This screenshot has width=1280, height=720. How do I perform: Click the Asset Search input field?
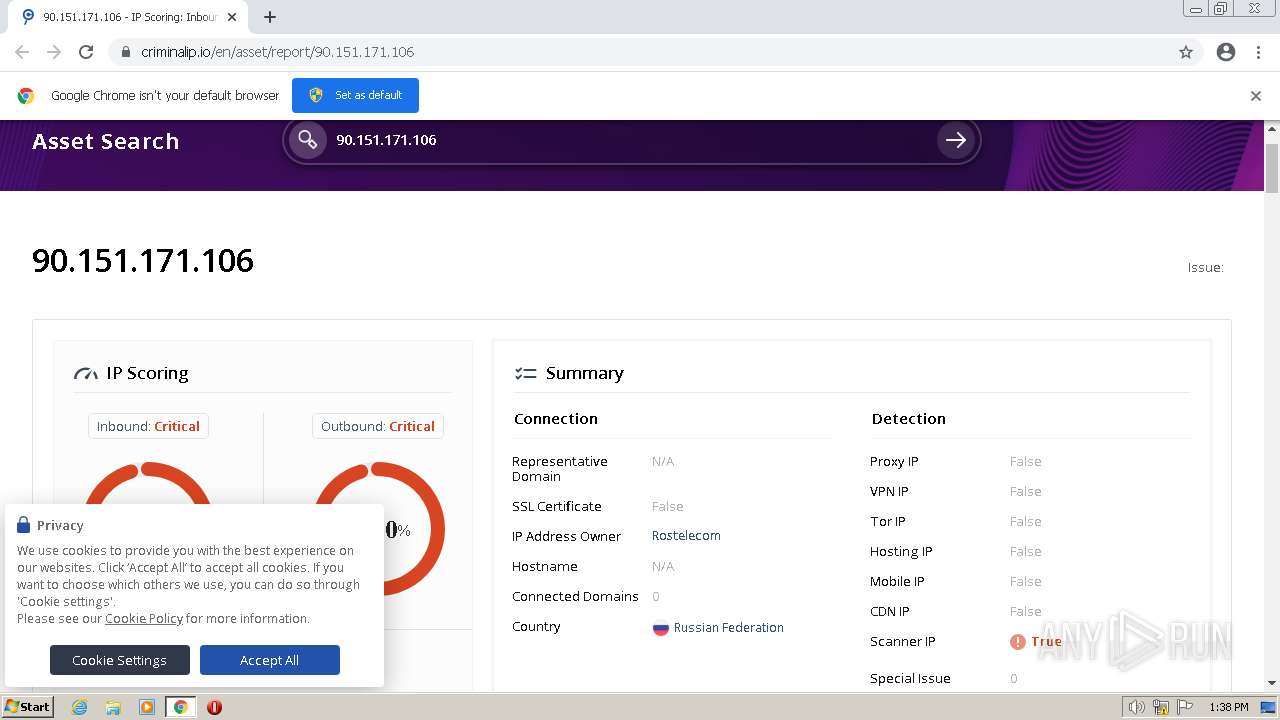630,140
